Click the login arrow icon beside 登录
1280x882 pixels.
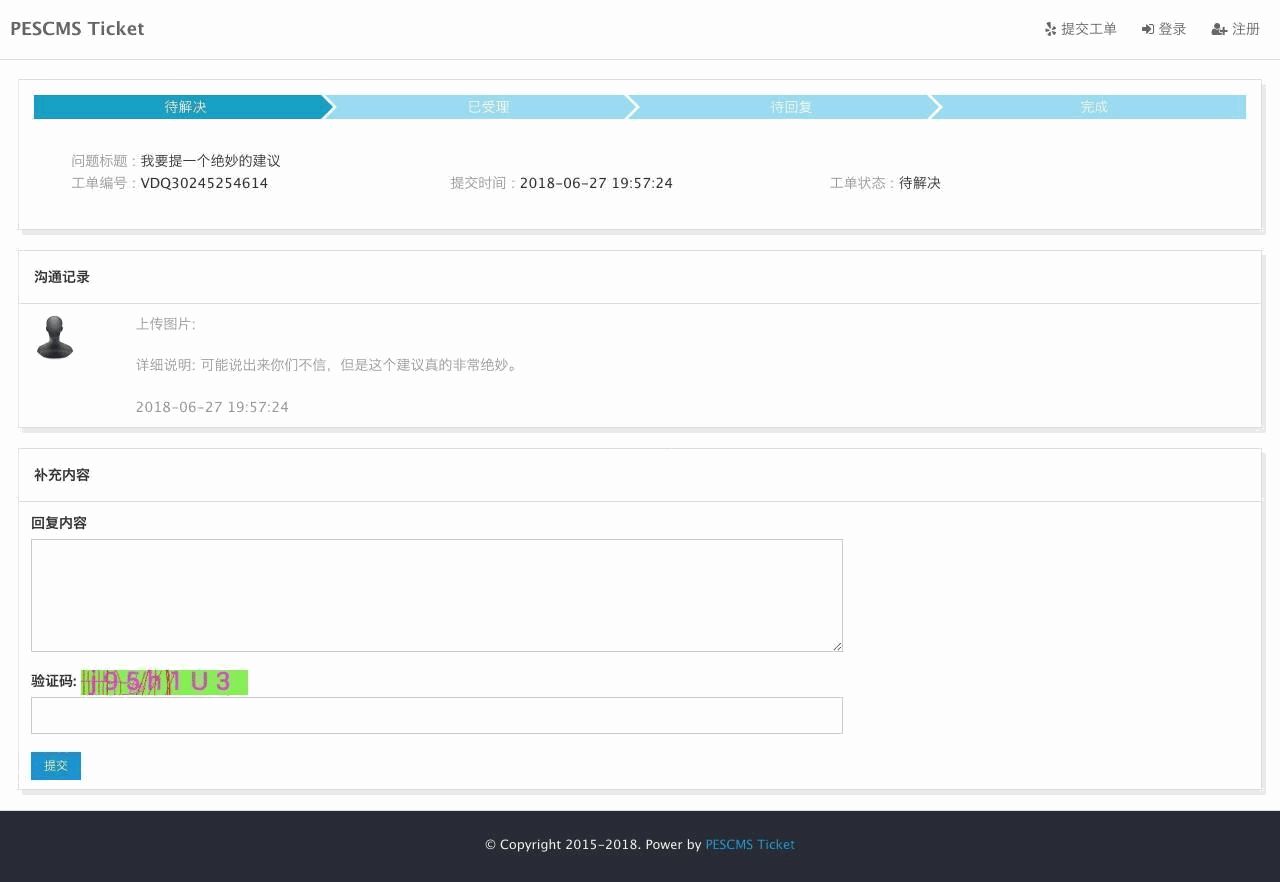coord(1148,30)
